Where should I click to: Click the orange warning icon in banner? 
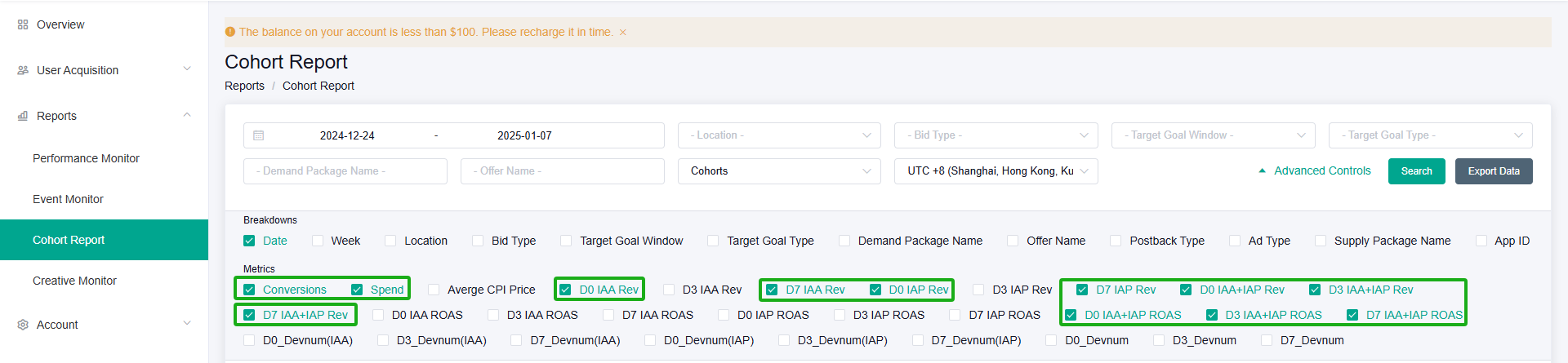tap(230, 32)
